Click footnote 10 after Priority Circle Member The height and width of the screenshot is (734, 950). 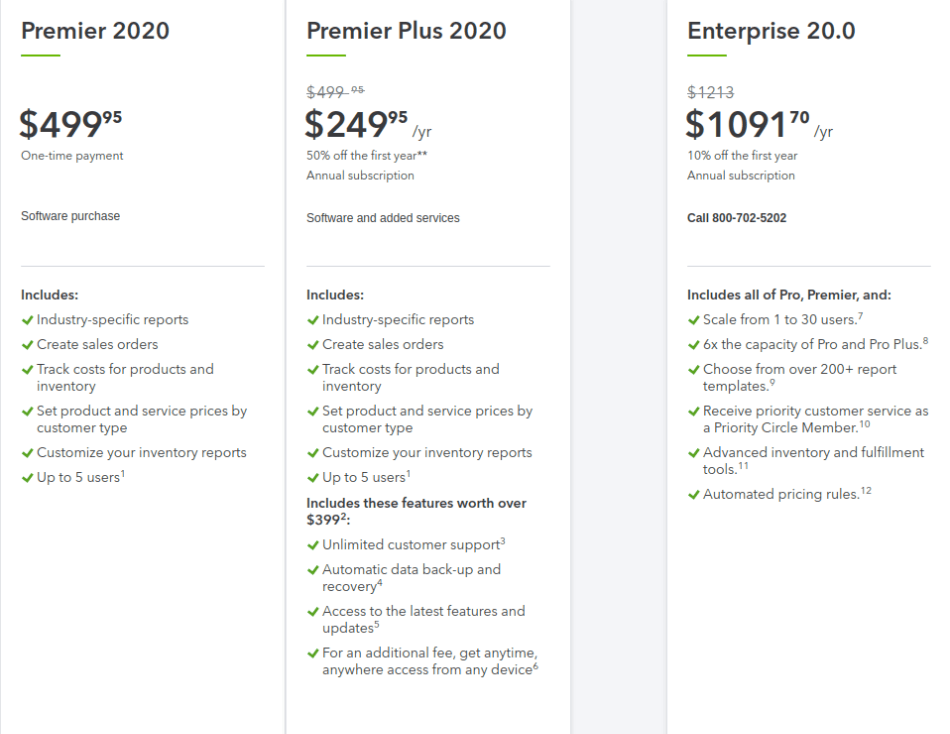pyautogui.click(x=865, y=424)
